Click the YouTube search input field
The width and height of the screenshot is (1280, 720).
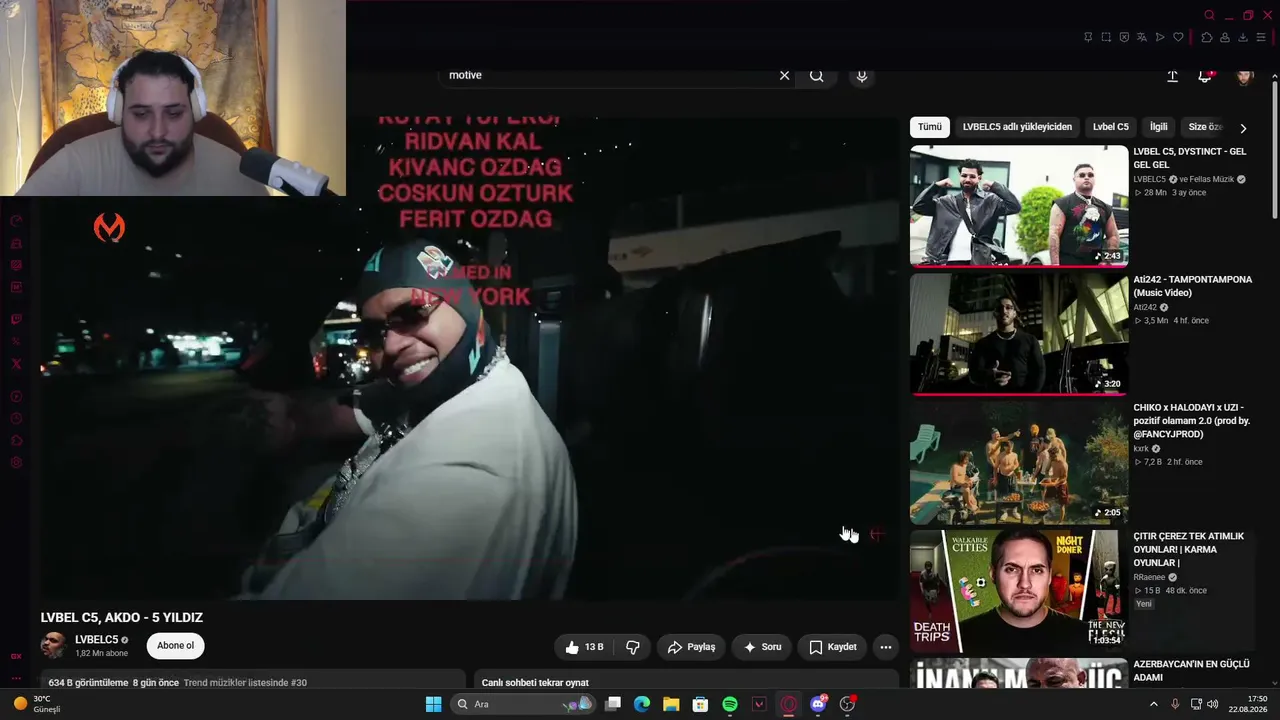coord(610,76)
